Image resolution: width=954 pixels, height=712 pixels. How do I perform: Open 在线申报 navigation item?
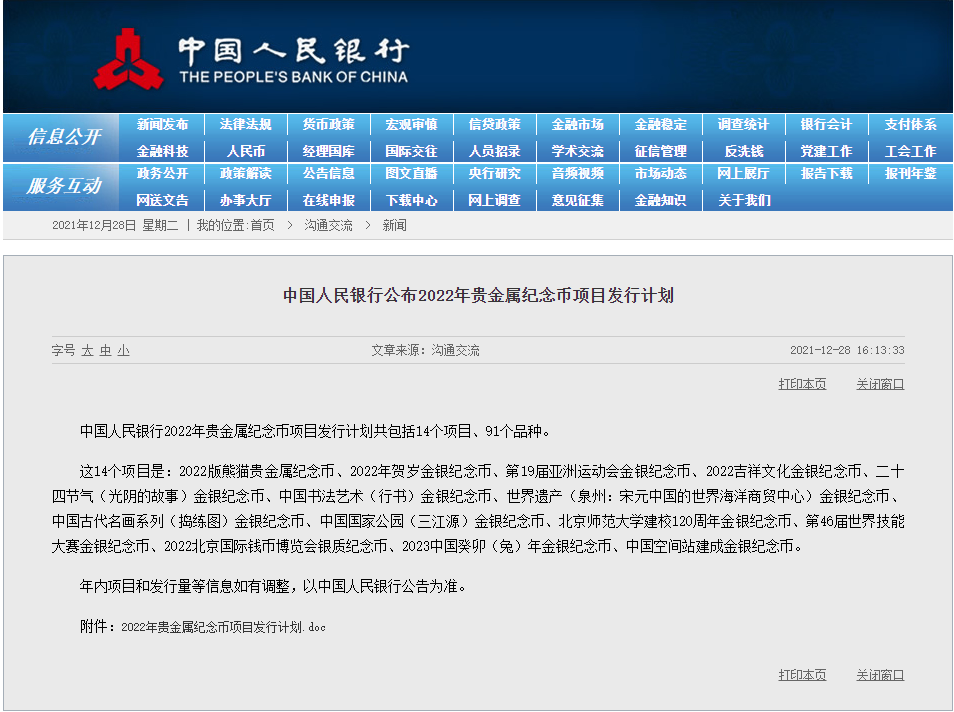329,200
